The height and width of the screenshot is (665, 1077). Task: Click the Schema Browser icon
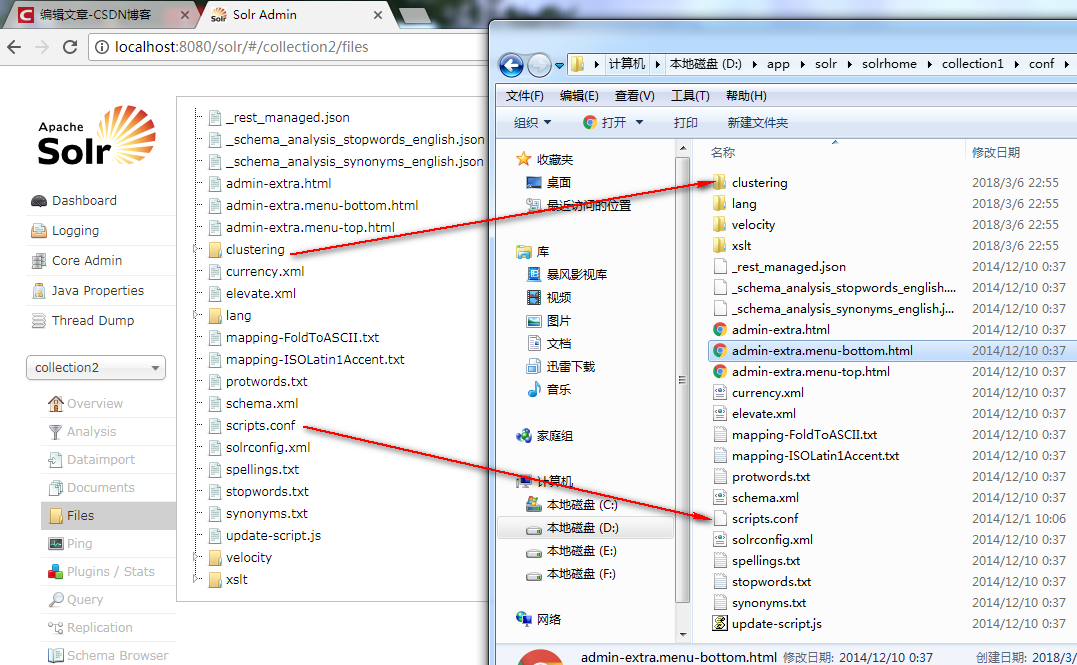click(x=56, y=656)
